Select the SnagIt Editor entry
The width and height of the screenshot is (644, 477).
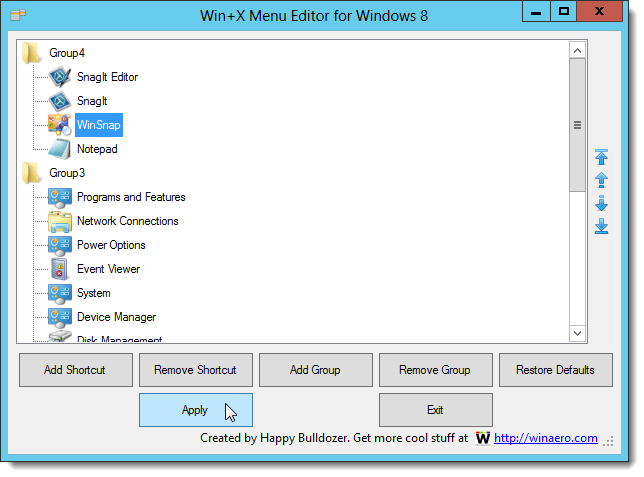pyautogui.click(x=108, y=77)
